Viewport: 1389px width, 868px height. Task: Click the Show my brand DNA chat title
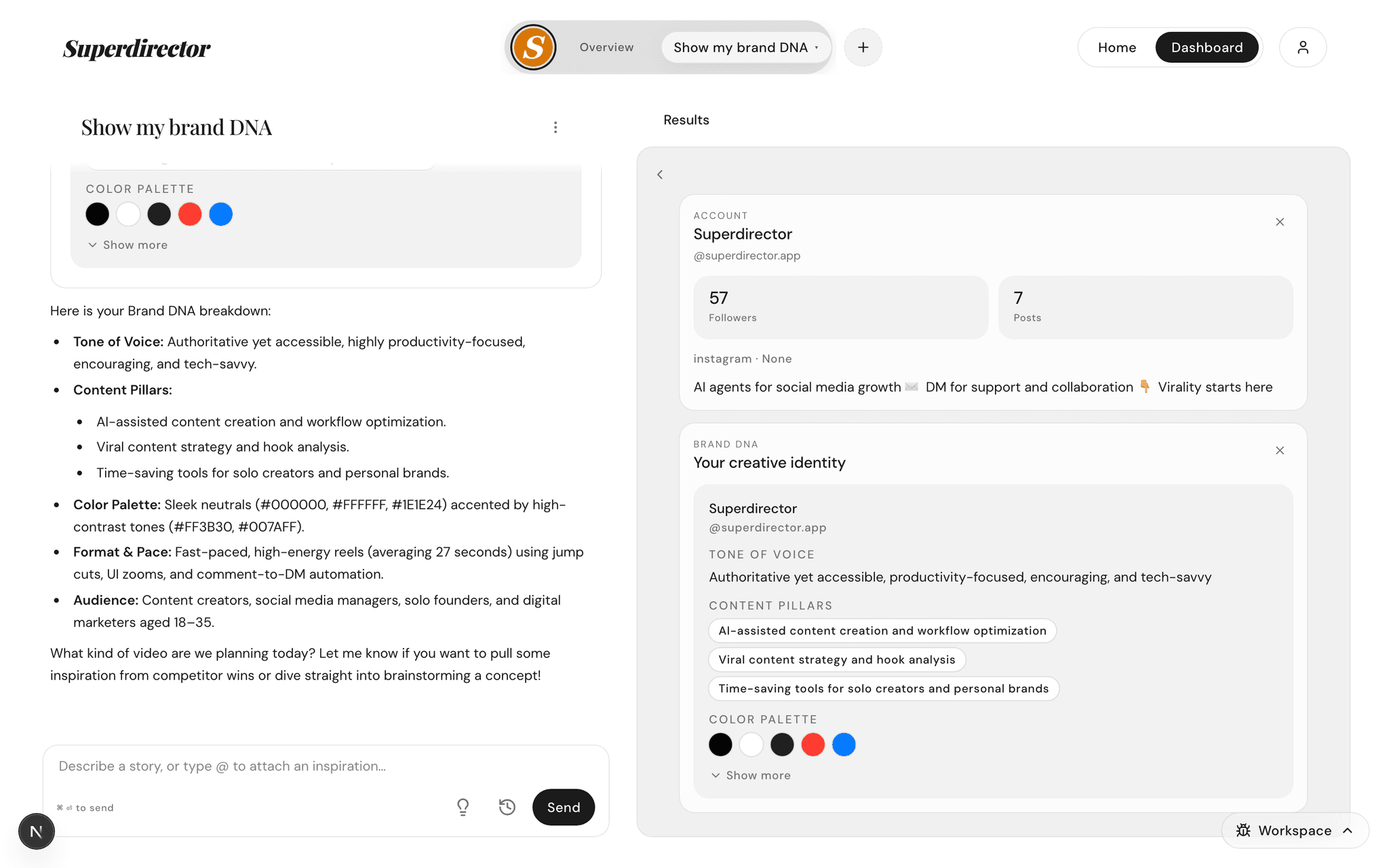(176, 127)
